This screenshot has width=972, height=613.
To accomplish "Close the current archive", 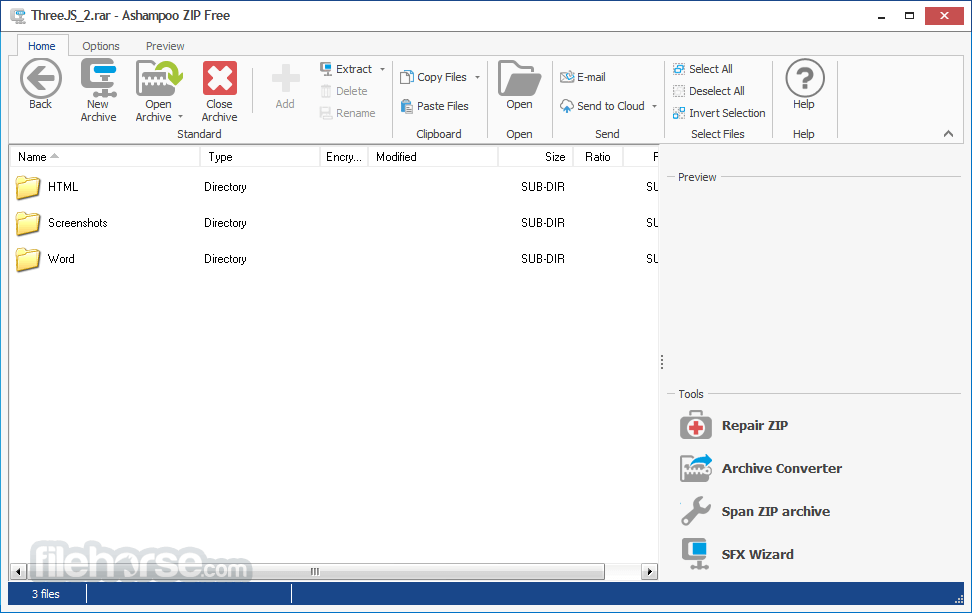I will [219, 90].
